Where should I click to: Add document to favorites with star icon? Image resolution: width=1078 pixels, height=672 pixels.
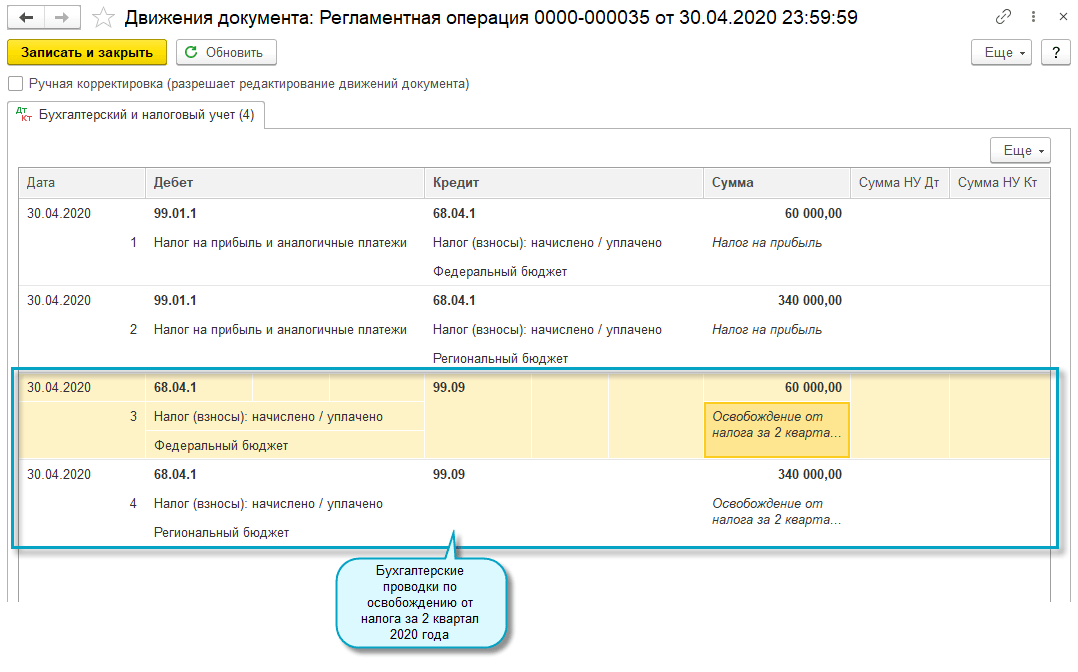(x=103, y=18)
